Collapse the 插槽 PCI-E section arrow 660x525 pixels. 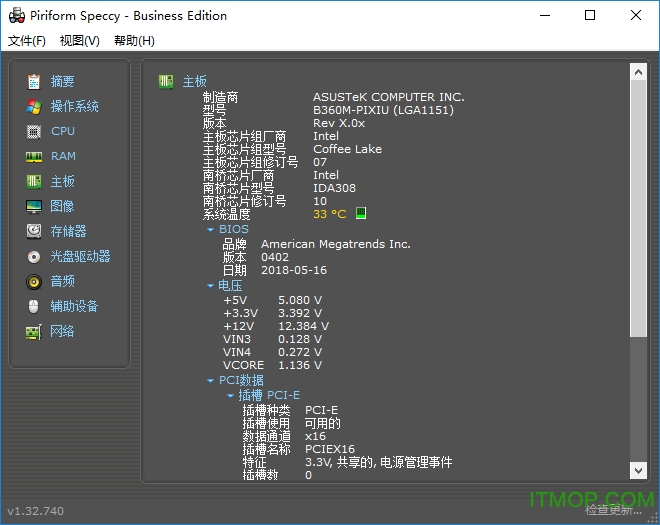point(230,396)
